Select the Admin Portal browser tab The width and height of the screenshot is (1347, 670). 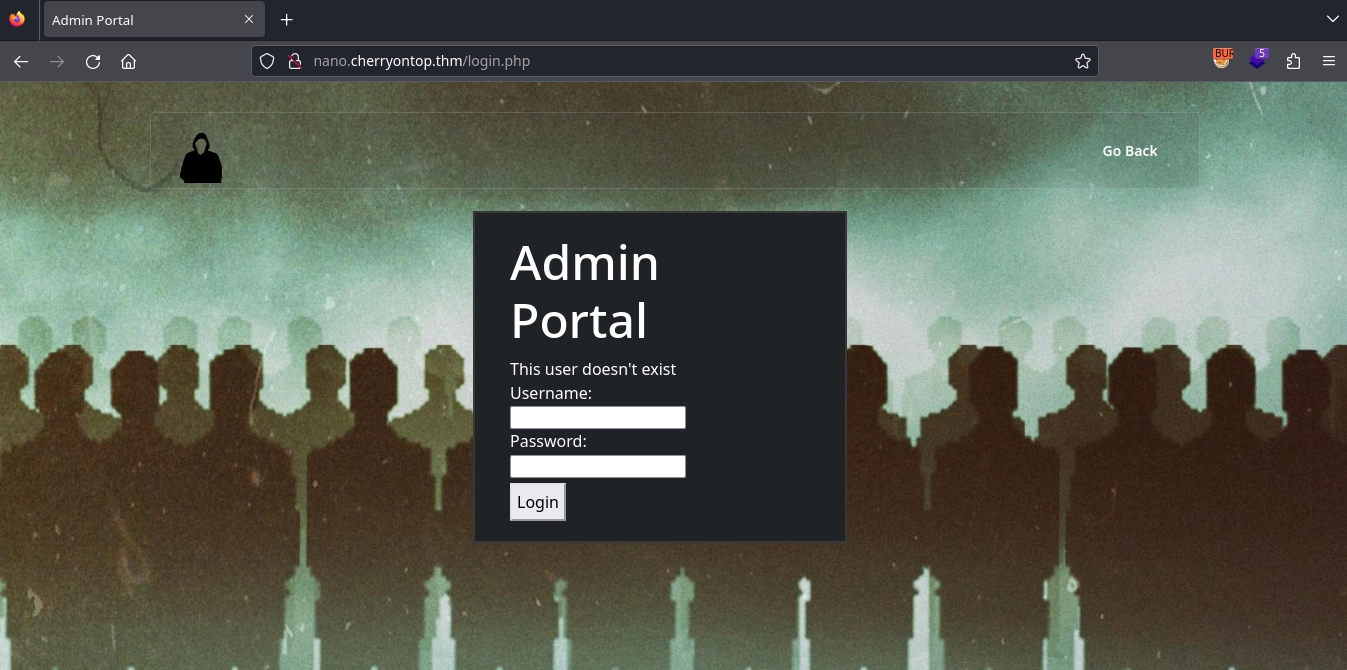tap(140, 20)
